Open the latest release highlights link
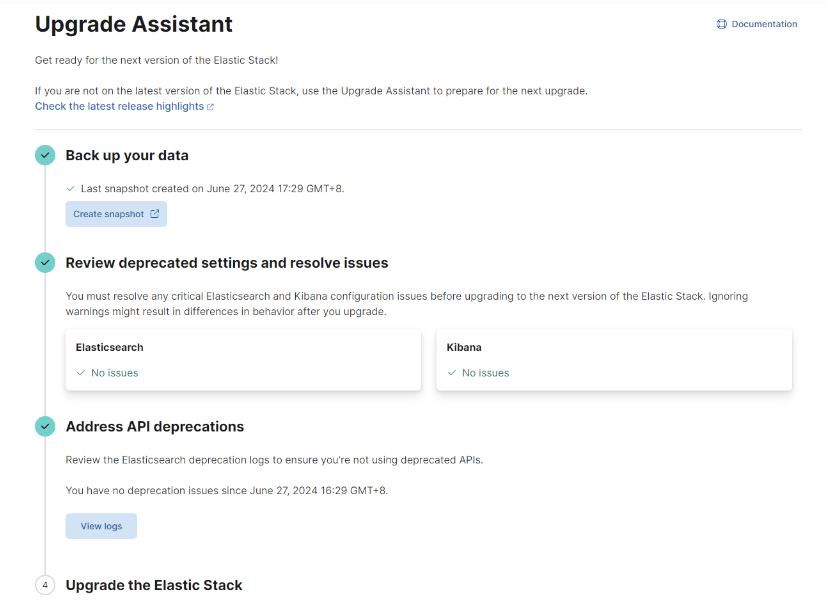Screen dimensions: 828x614 click(119, 107)
